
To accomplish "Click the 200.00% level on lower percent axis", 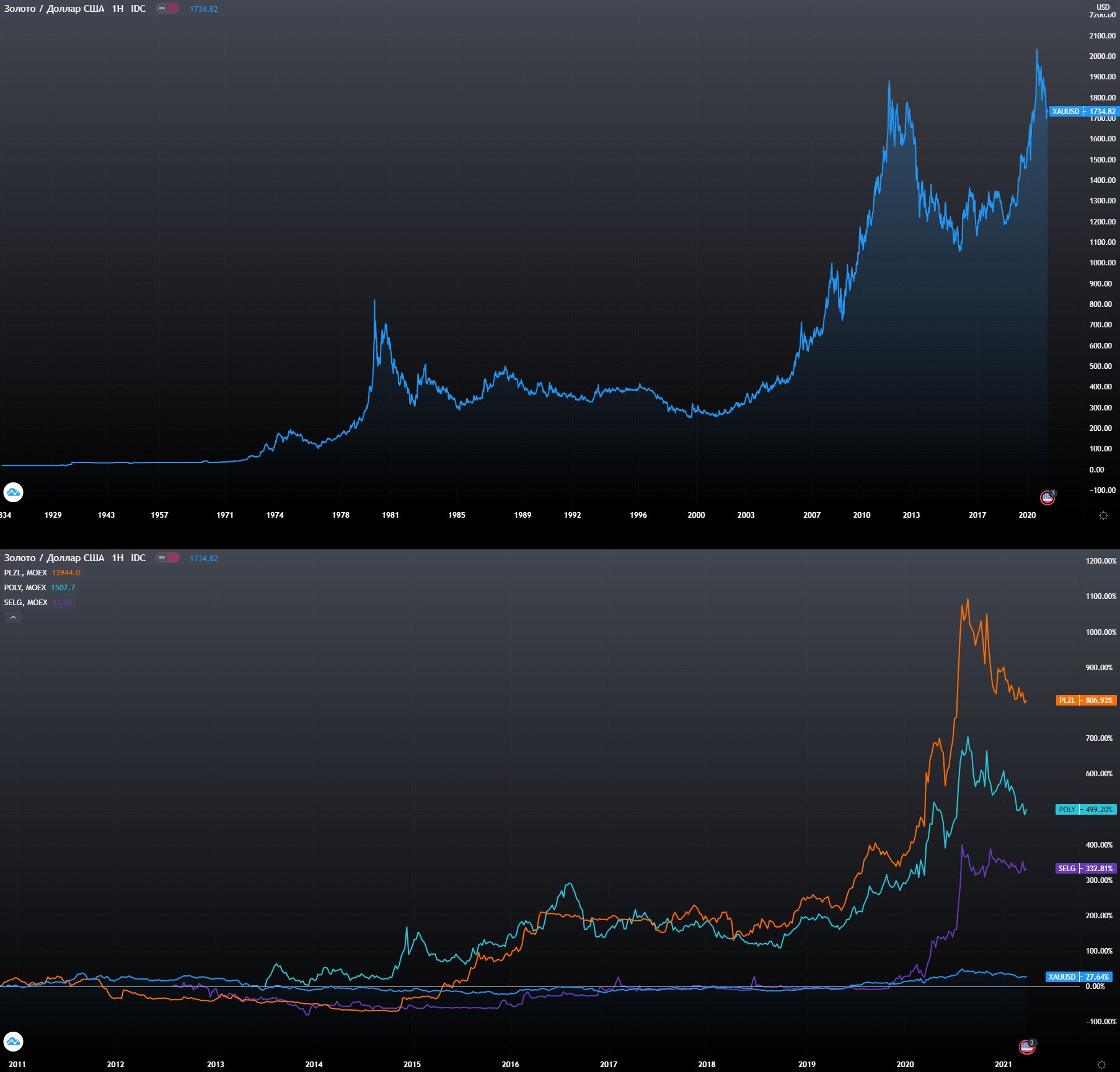I will 1099,916.
